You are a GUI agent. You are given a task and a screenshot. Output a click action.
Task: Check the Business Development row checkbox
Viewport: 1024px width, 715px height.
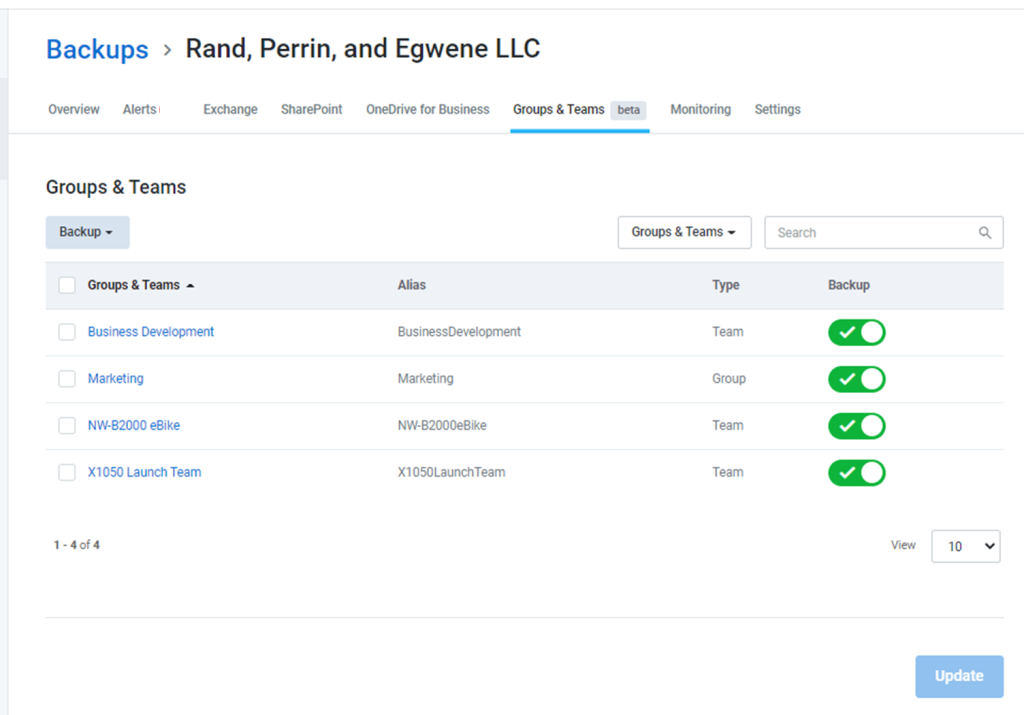pyautogui.click(x=67, y=332)
